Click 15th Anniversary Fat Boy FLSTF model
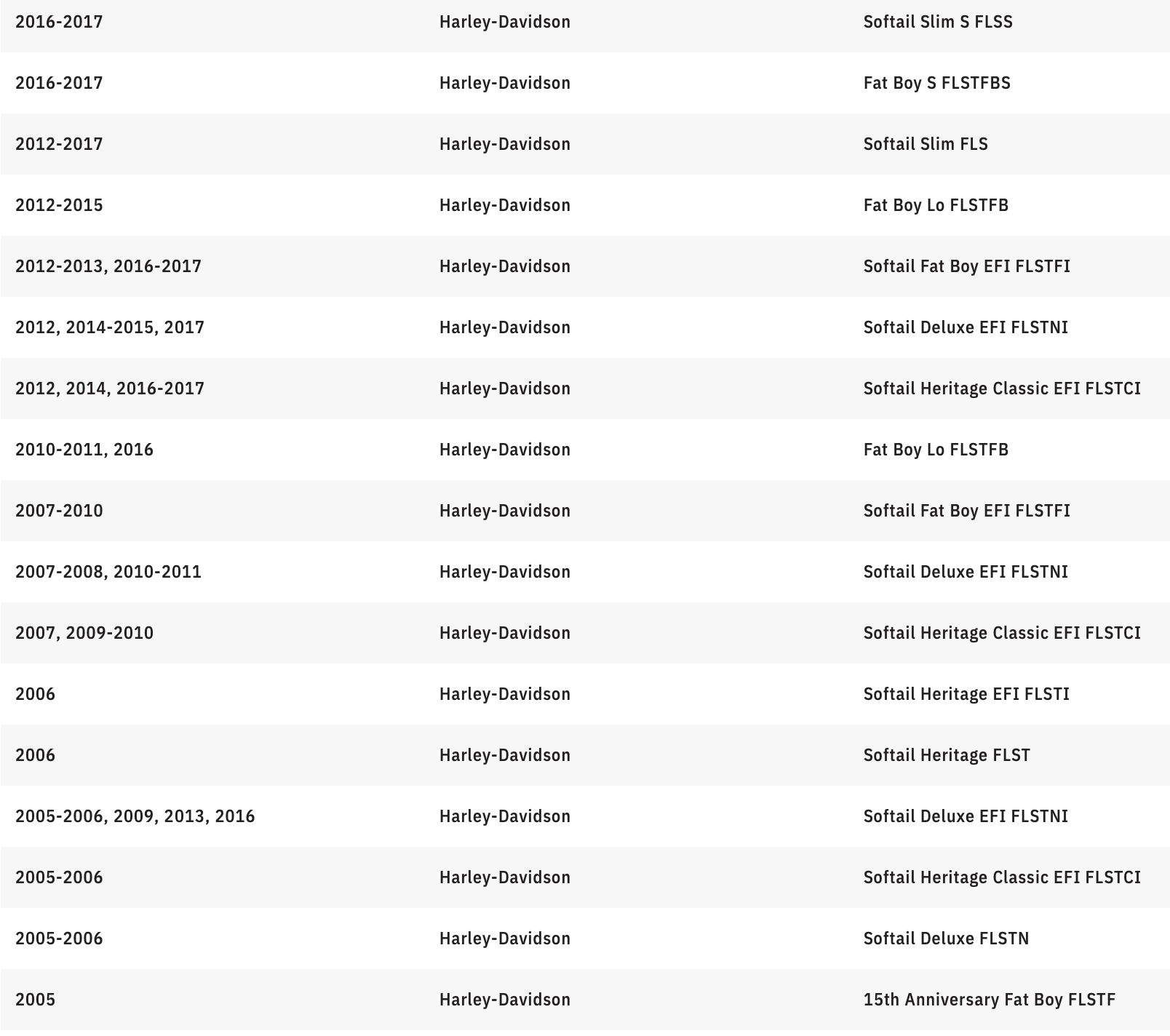This screenshot has height=1036, width=1170. (989, 1000)
